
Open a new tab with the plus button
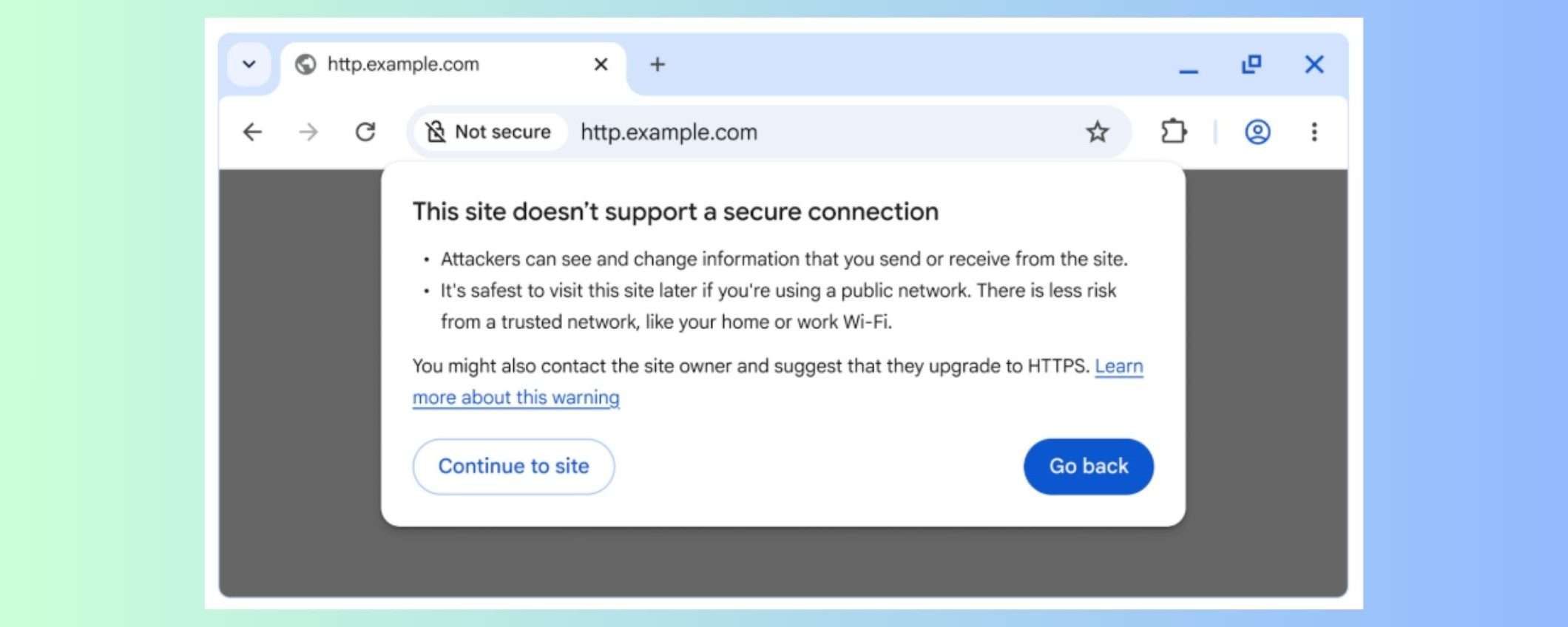pos(657,64)
